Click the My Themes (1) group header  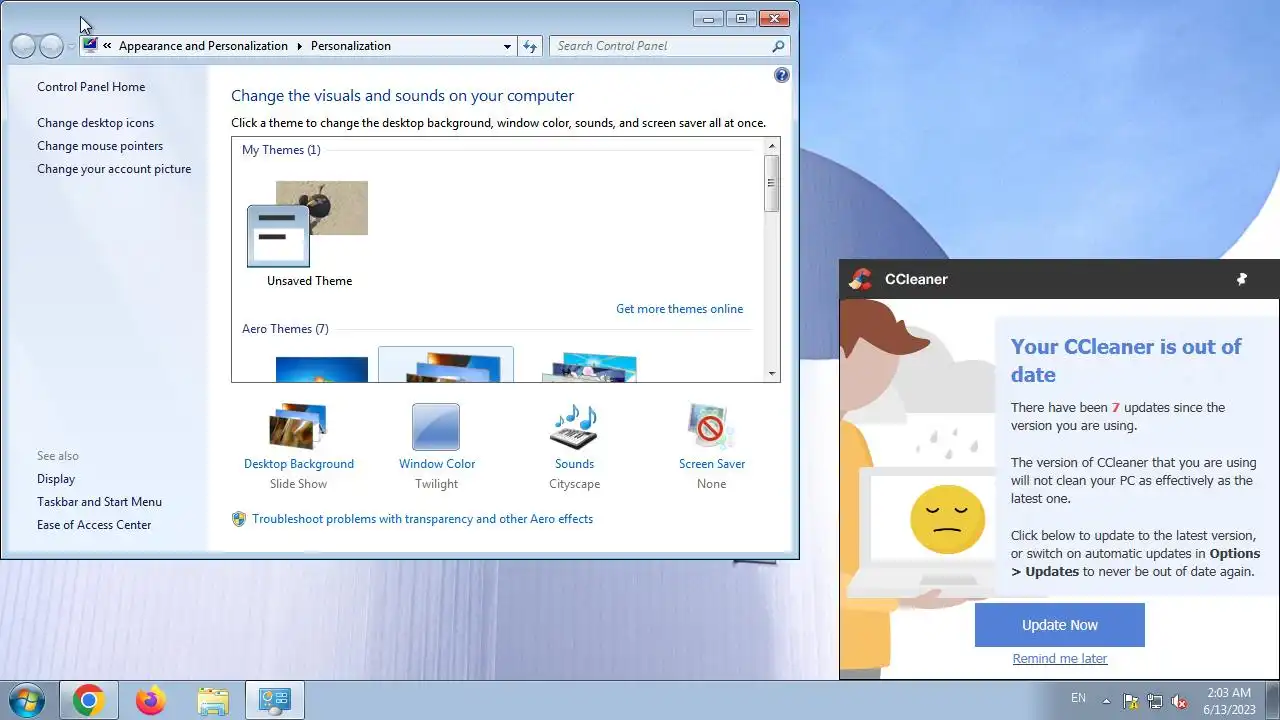(x=281, y=150)
